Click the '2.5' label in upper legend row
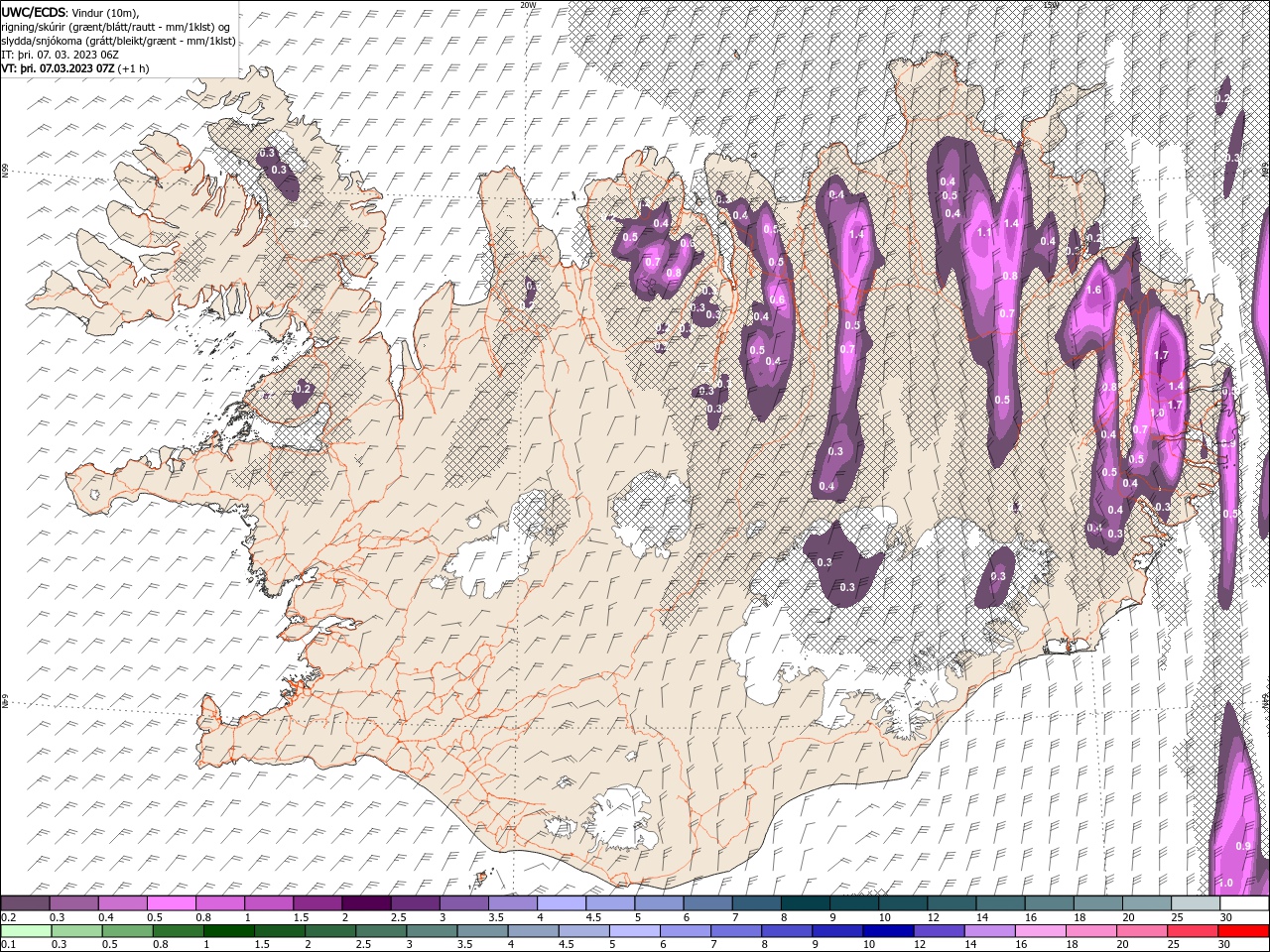Image resolution: width=1270 pixels, height=952 pixels. (x=399, y=917)
